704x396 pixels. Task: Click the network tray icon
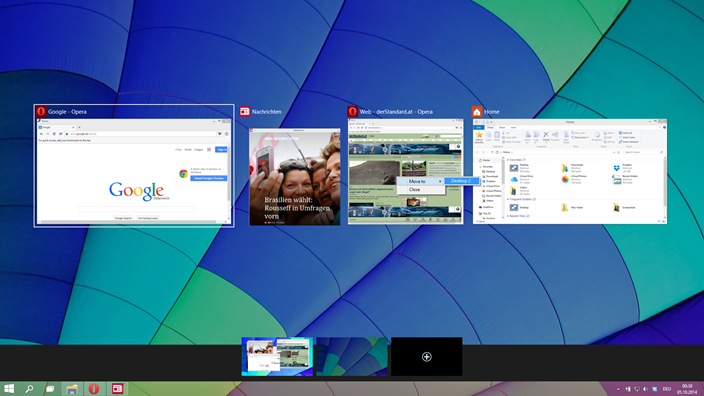(x=637, y=389)
